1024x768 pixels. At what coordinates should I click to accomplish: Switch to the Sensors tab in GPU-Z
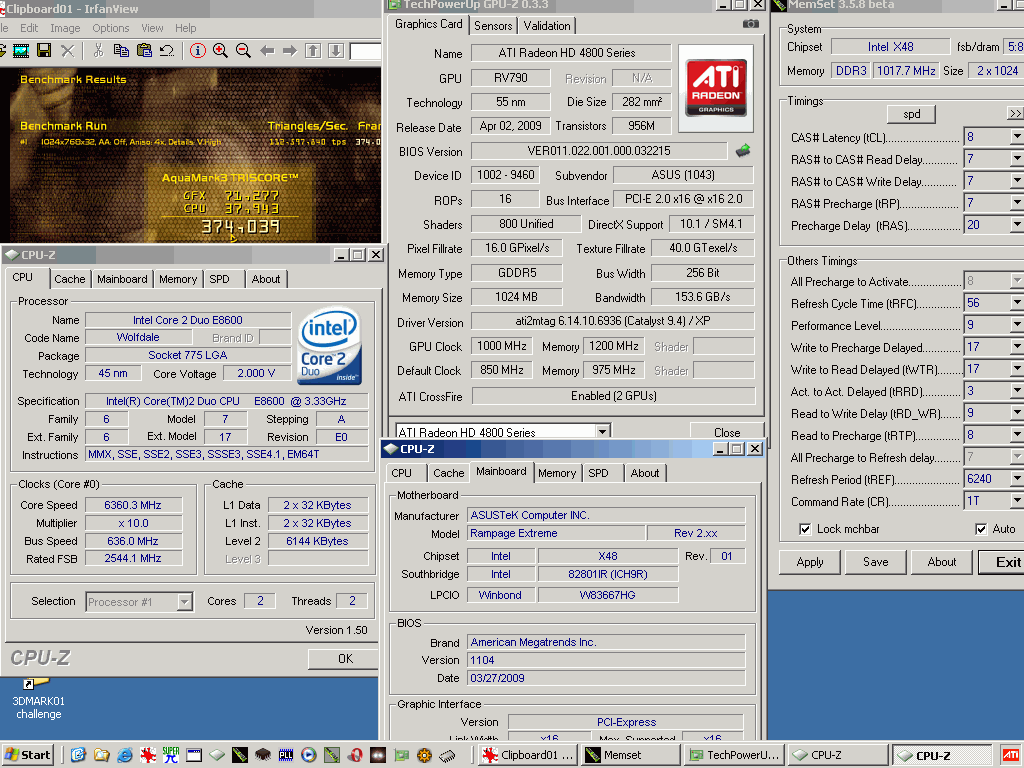(493, 26)
